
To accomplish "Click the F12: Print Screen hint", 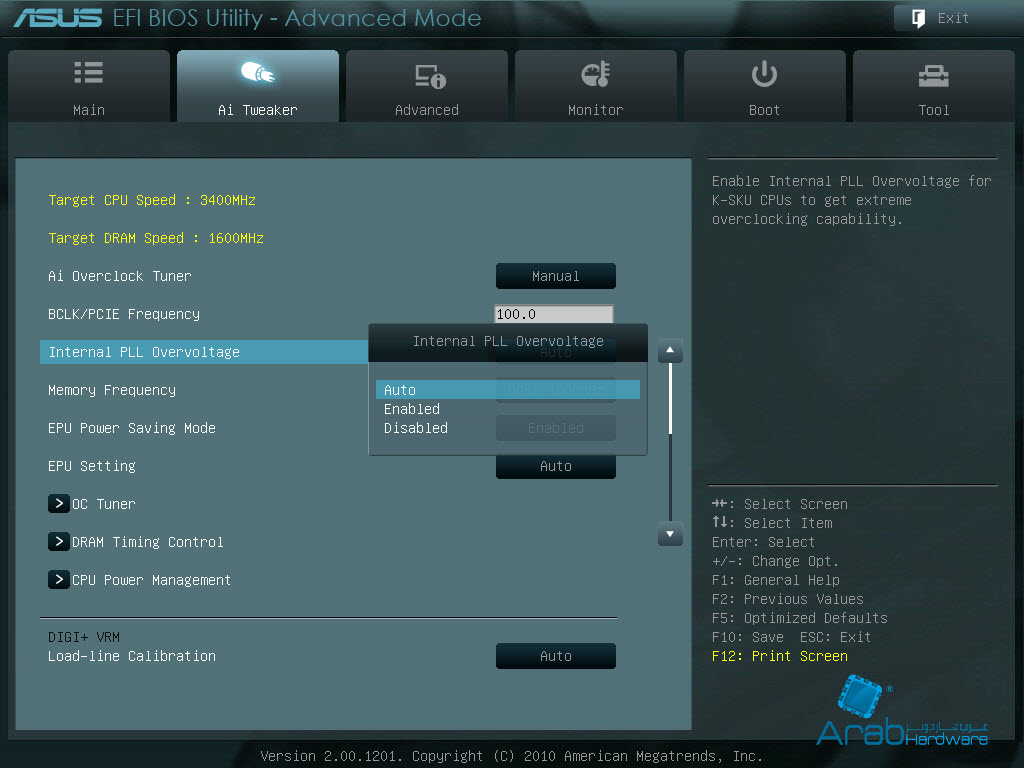I will click(780, 656).
